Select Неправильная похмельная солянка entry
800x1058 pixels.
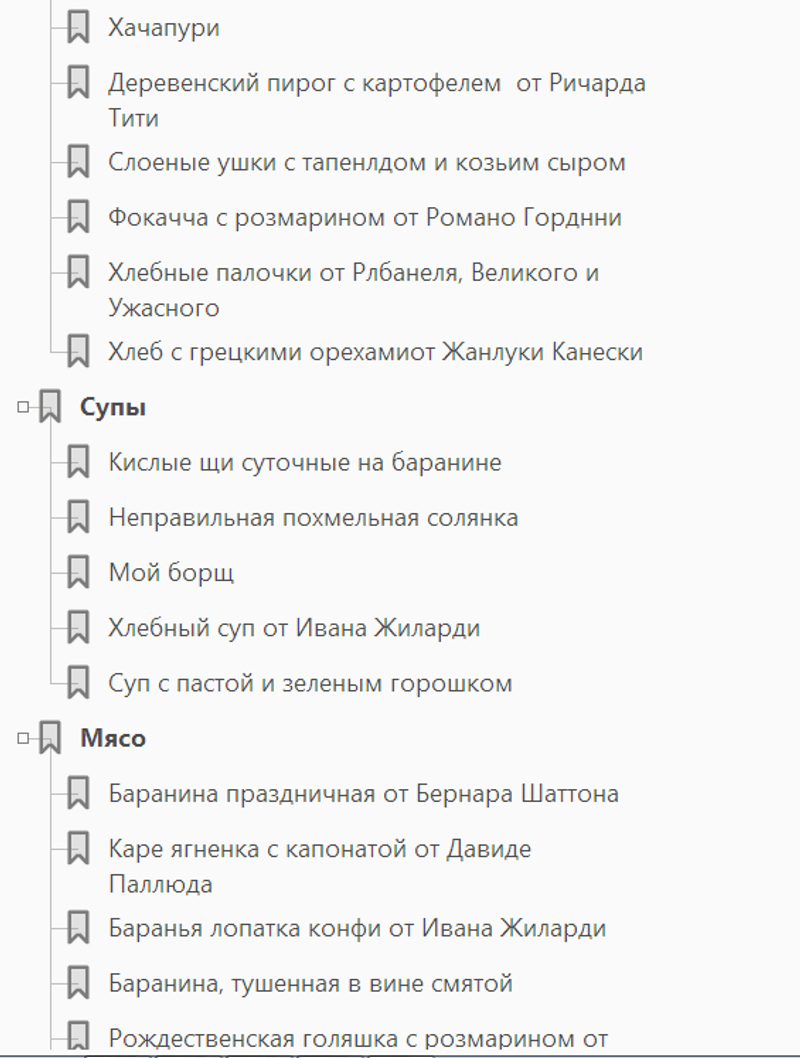pyautogui.click(x=313, y=518)
